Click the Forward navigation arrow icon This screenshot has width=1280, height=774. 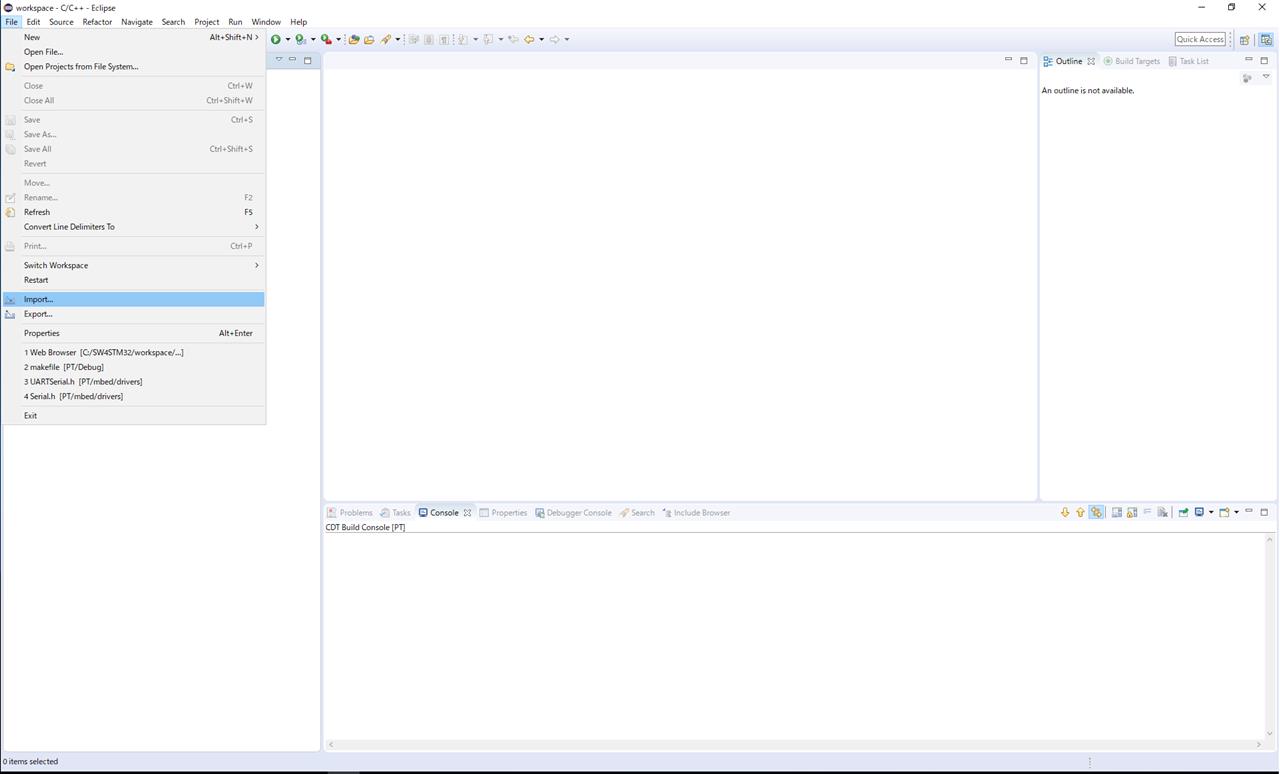coord(554,39)
